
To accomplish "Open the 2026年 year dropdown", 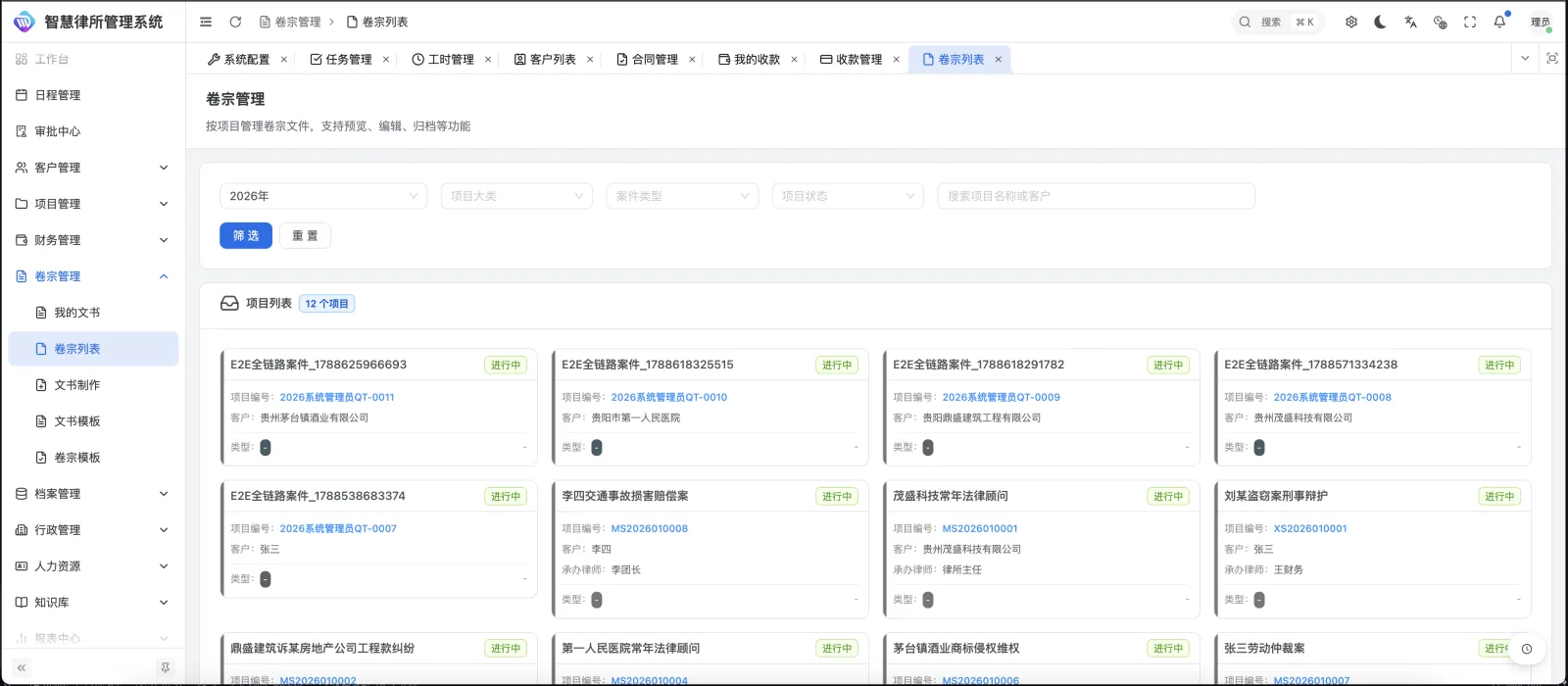I will (323, 196).
